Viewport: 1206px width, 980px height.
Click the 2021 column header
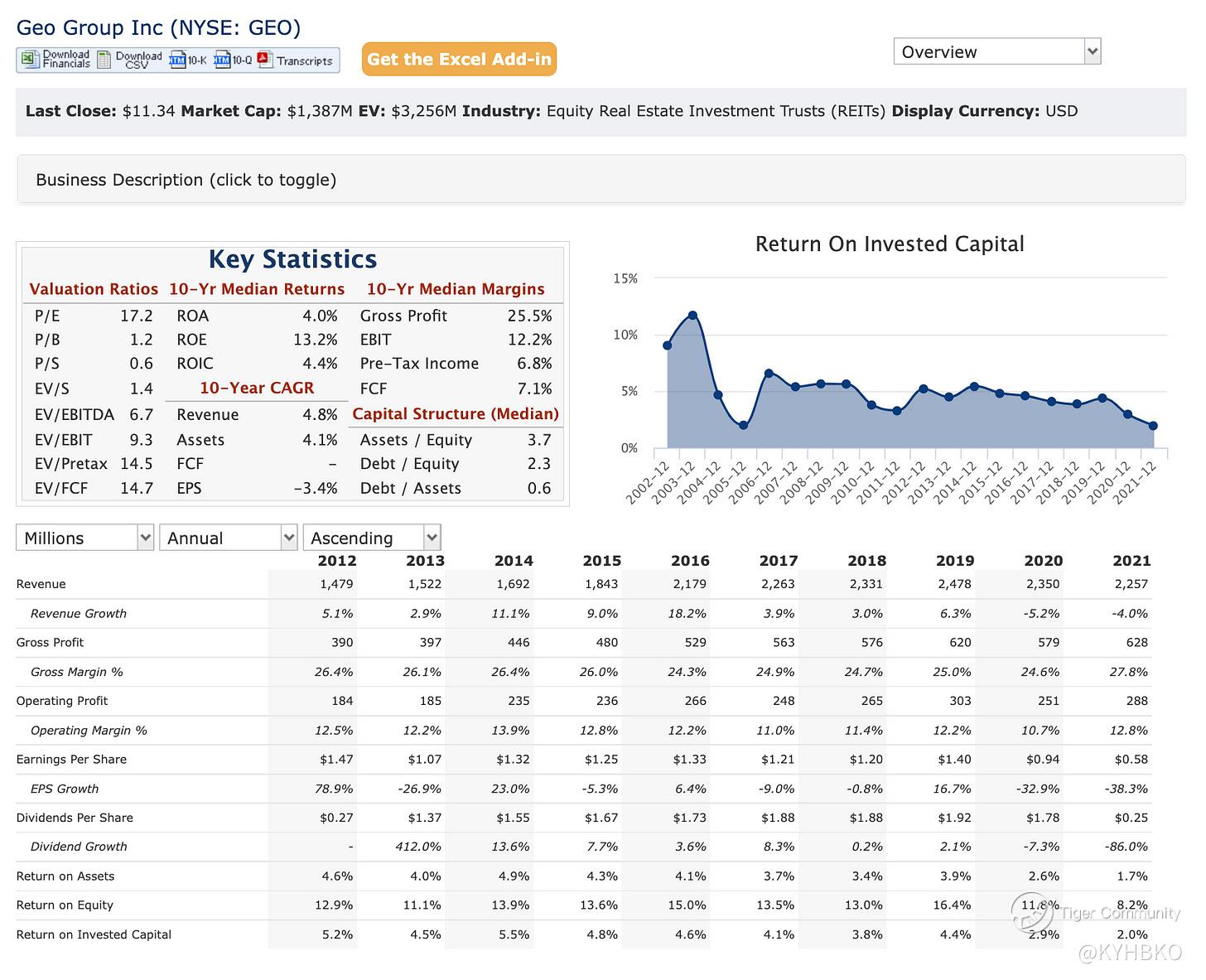pos(1131,561)
